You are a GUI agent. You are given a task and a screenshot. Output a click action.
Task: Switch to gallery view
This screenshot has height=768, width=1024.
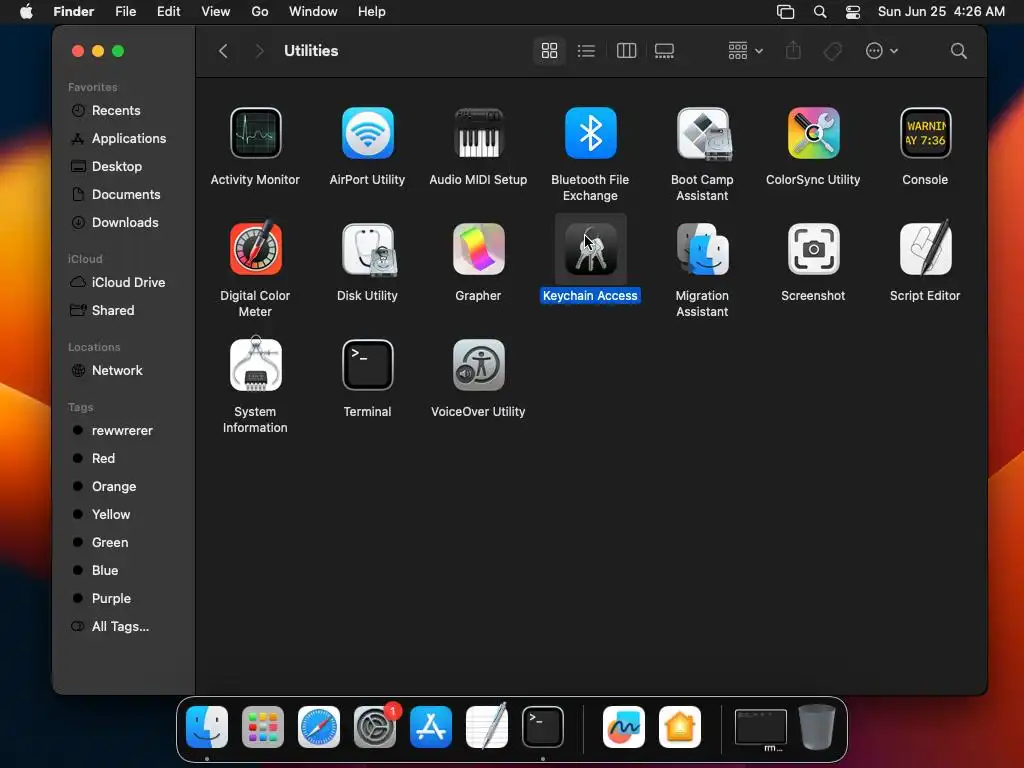point(664,51)
